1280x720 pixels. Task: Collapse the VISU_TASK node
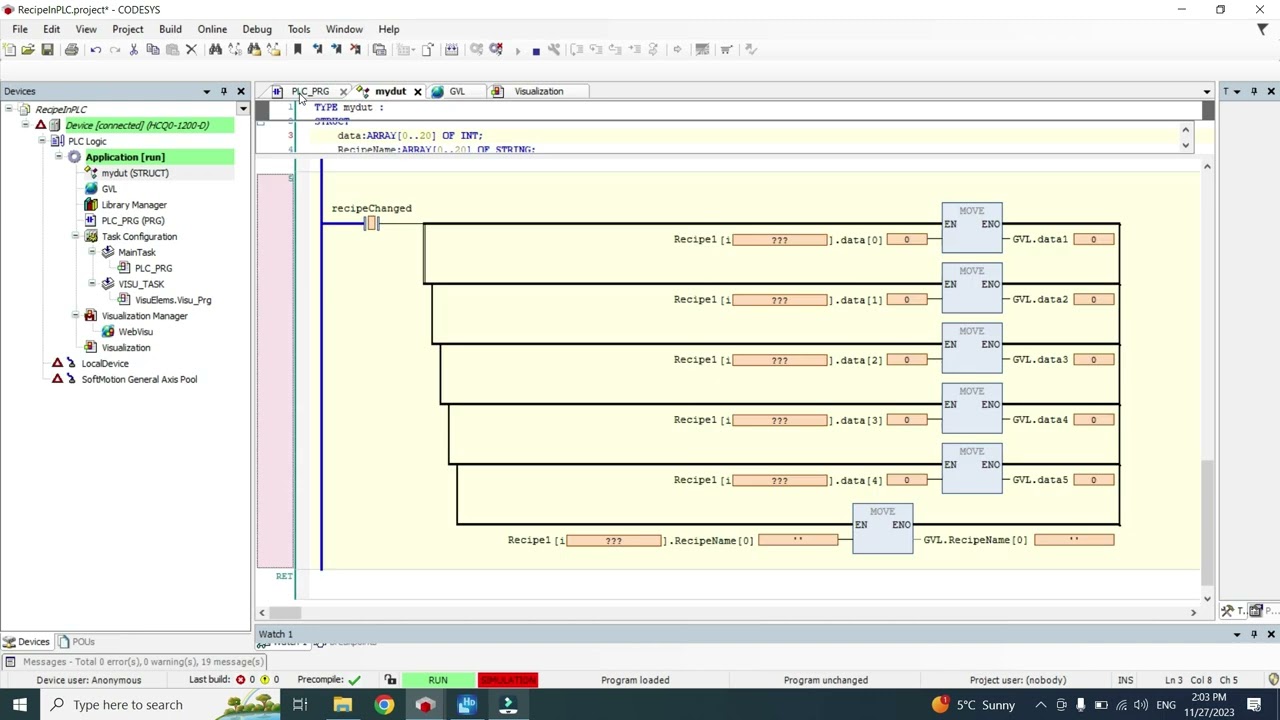point(92,284)
